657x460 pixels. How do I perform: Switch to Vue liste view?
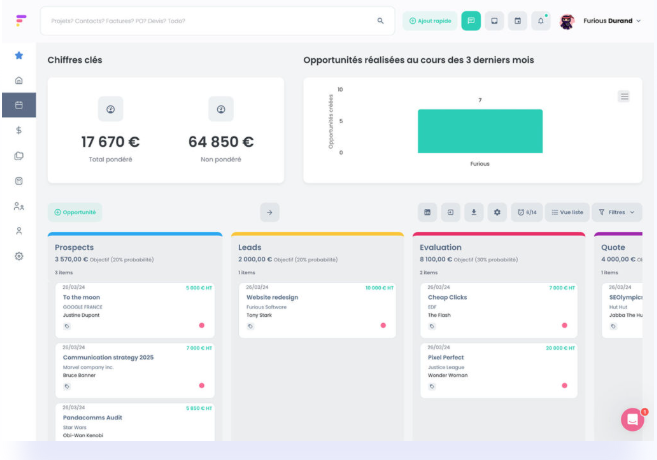tap(567, 212)
